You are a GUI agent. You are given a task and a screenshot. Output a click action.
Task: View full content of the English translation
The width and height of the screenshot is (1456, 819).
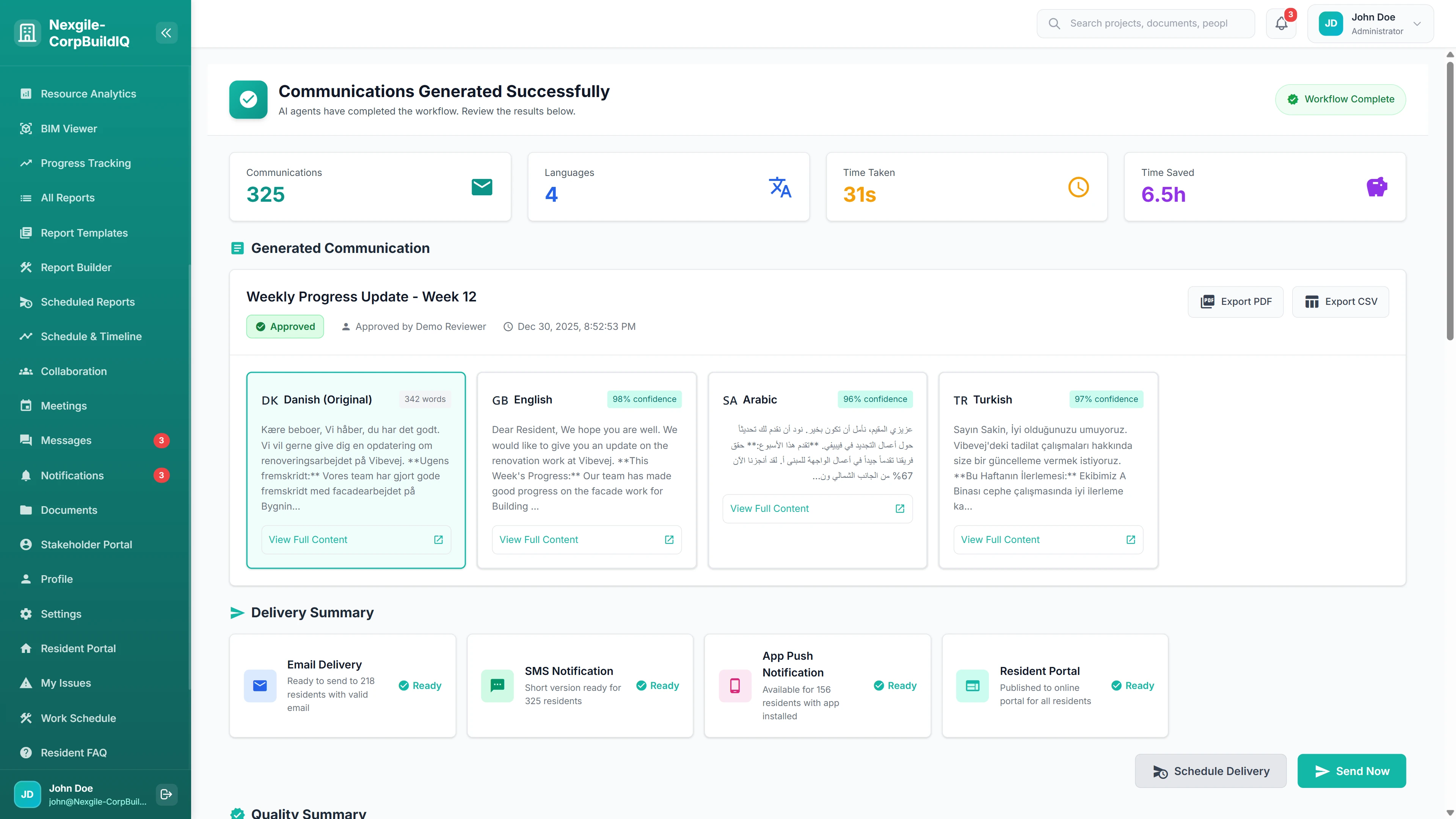click(586, 540)
